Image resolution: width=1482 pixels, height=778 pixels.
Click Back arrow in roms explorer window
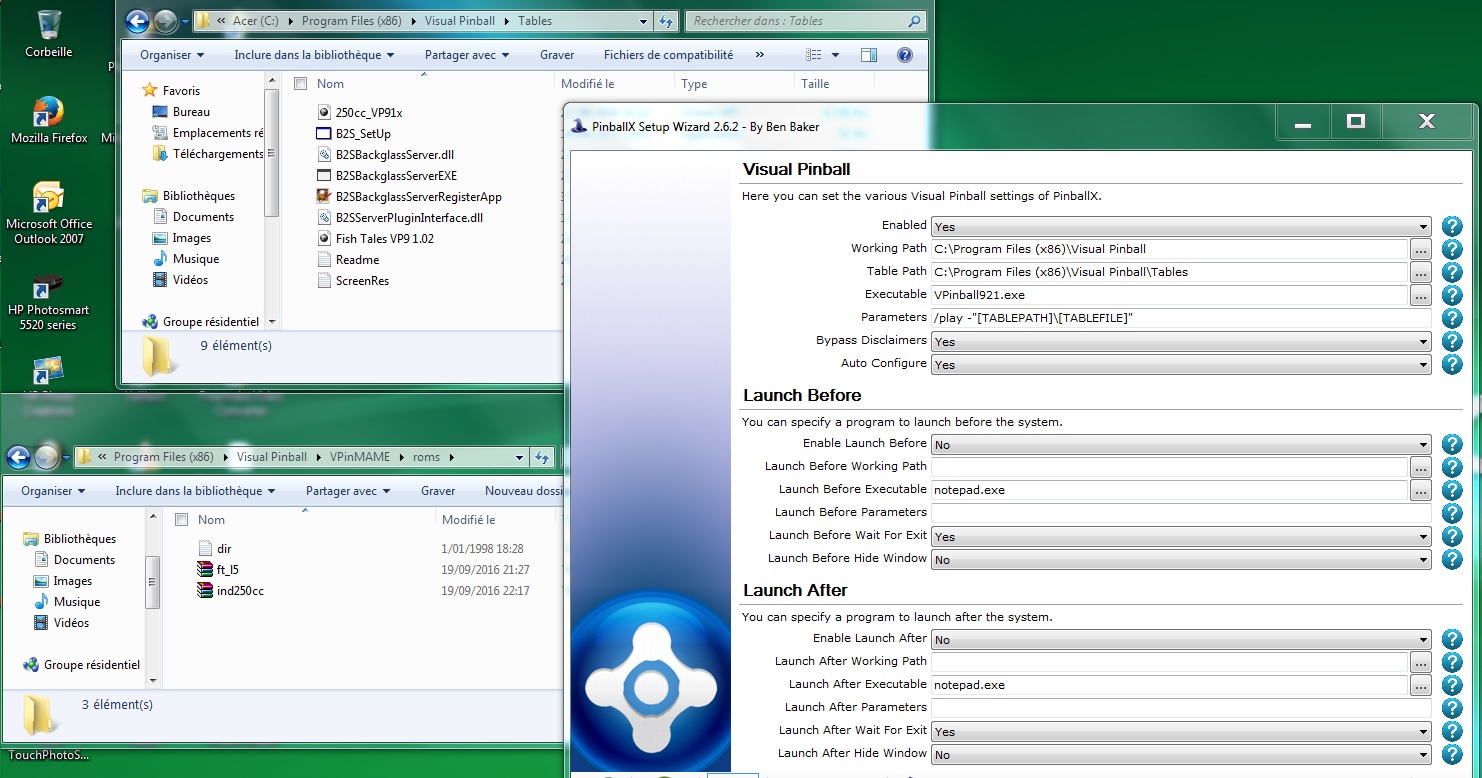pyautogui.click(x=18, y=457)
